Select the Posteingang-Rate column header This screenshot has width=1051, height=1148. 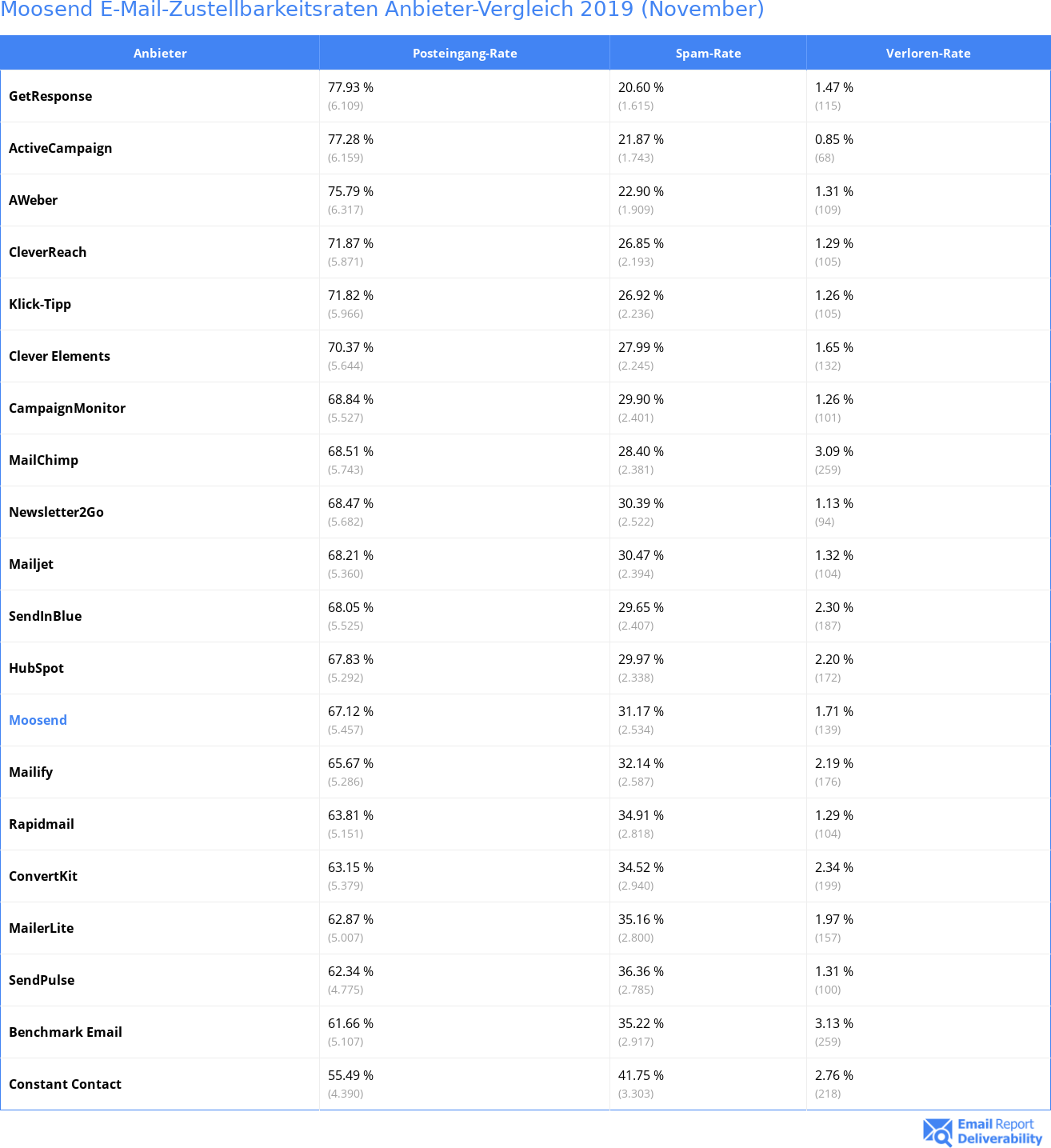[465, 53]
